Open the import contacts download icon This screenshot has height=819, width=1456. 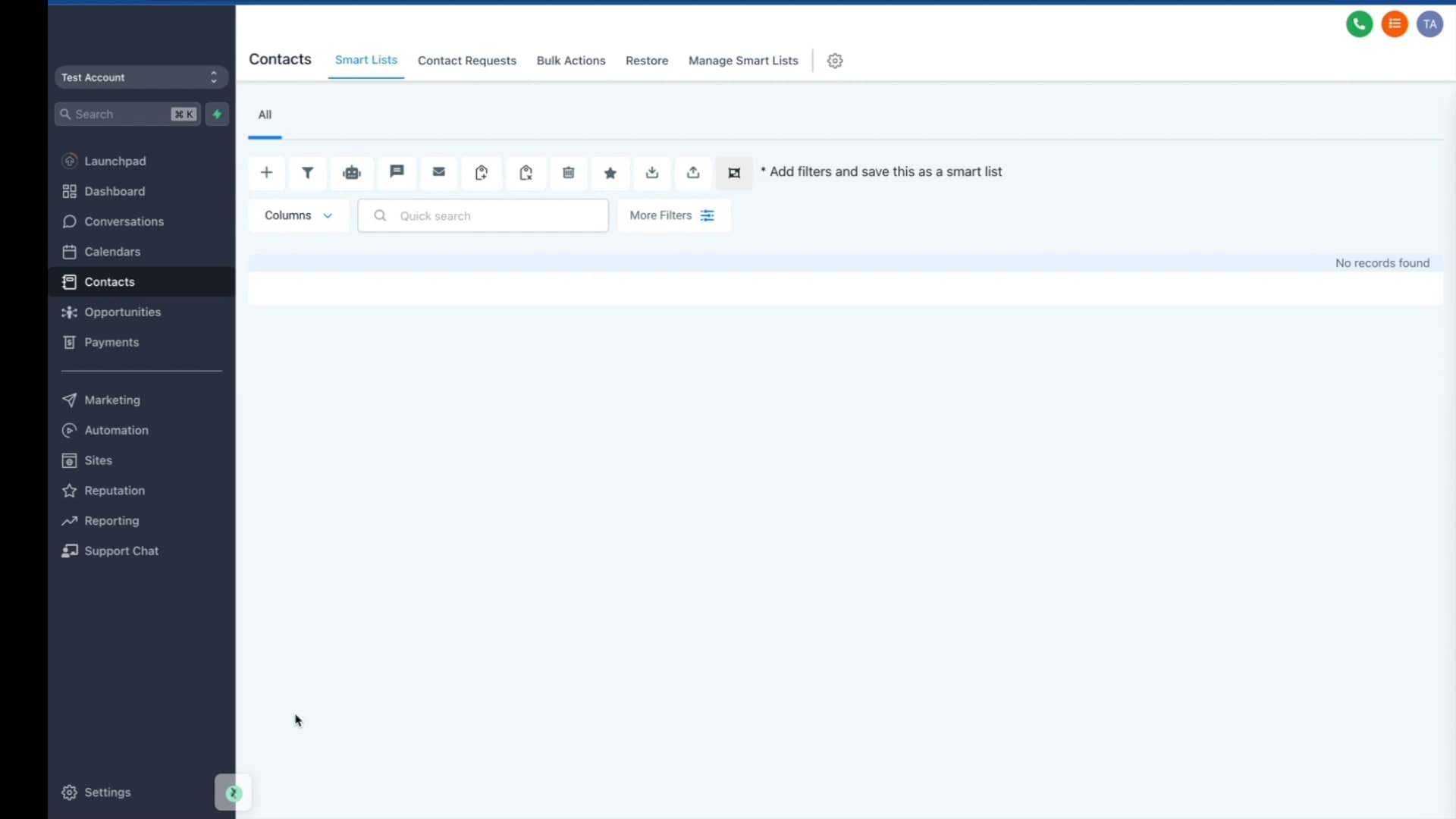tap(652, 173)
